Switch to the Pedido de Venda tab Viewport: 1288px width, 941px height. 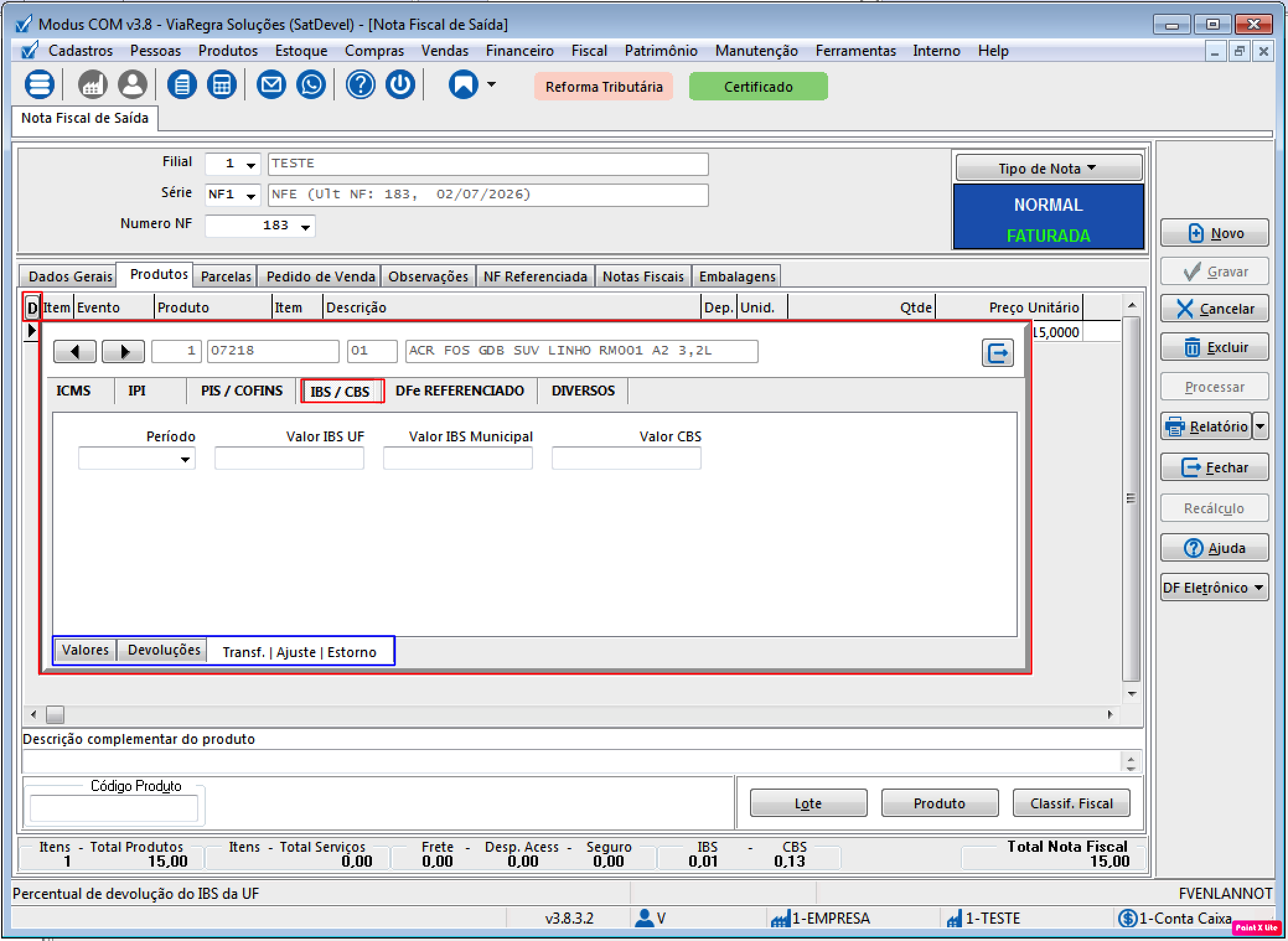[320, 276]
